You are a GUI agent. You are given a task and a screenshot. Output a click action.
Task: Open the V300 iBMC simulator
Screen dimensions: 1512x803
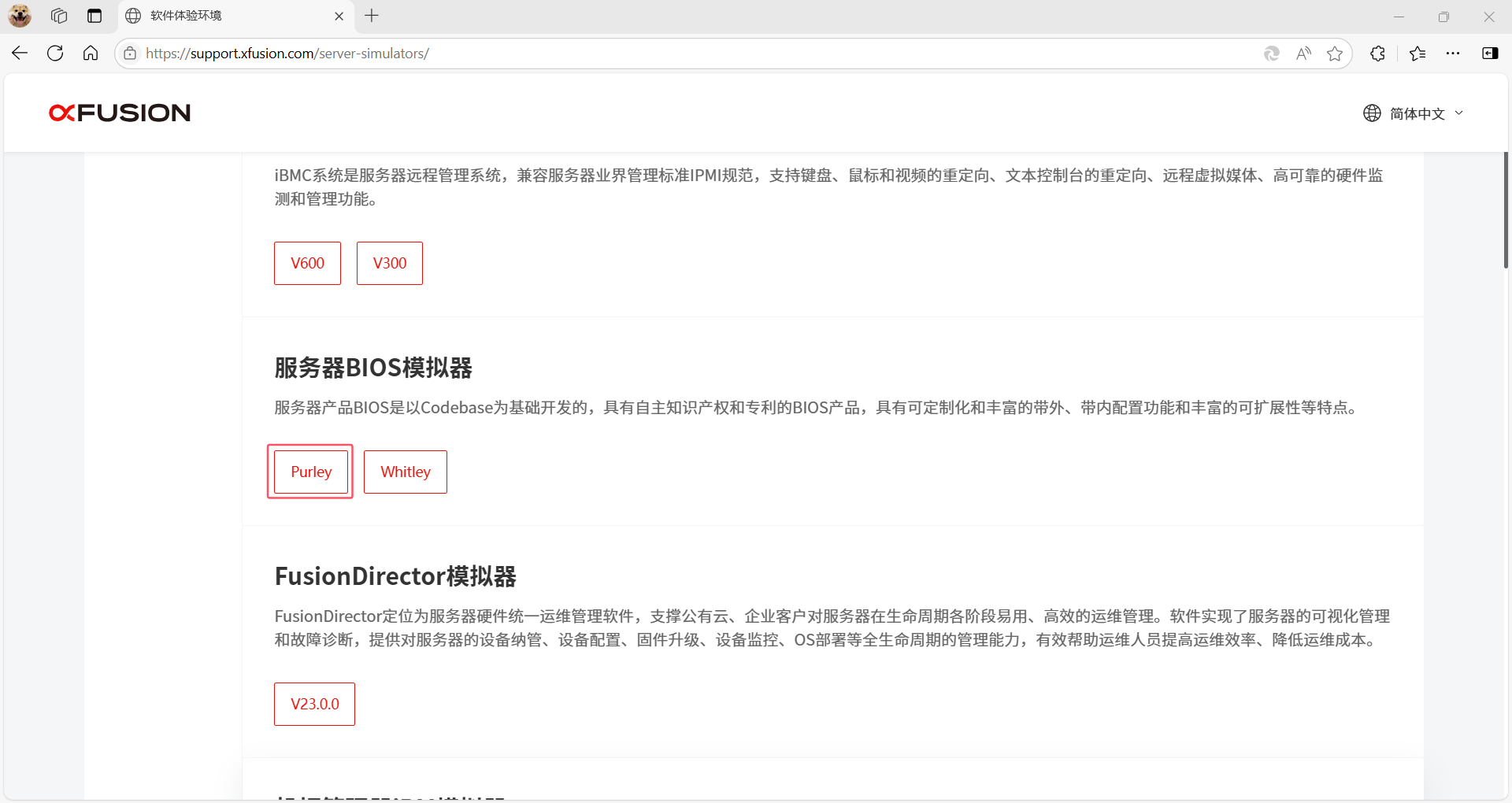click(x=390, y=263)
